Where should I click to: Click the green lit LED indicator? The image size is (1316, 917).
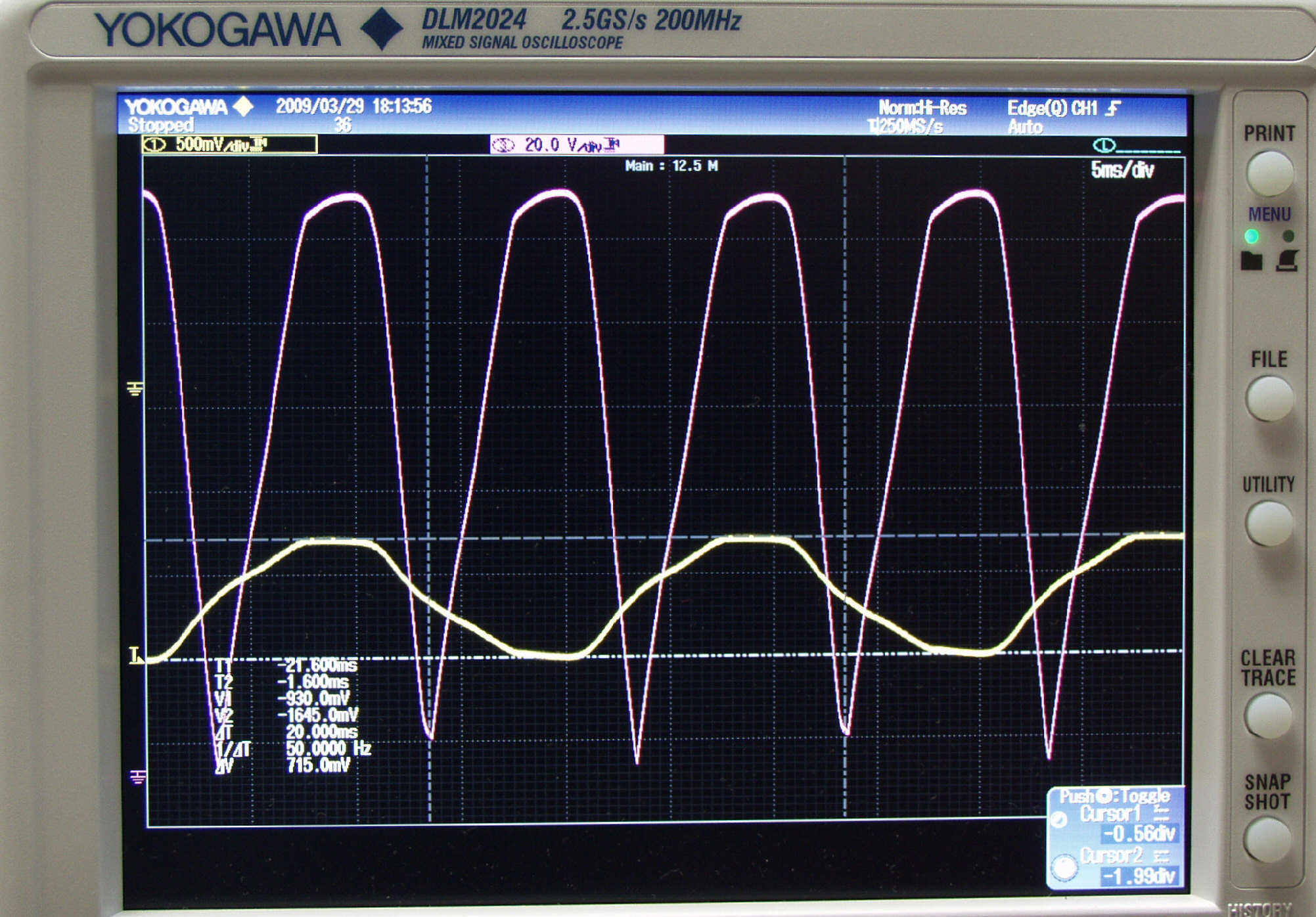click(1252, 236)
